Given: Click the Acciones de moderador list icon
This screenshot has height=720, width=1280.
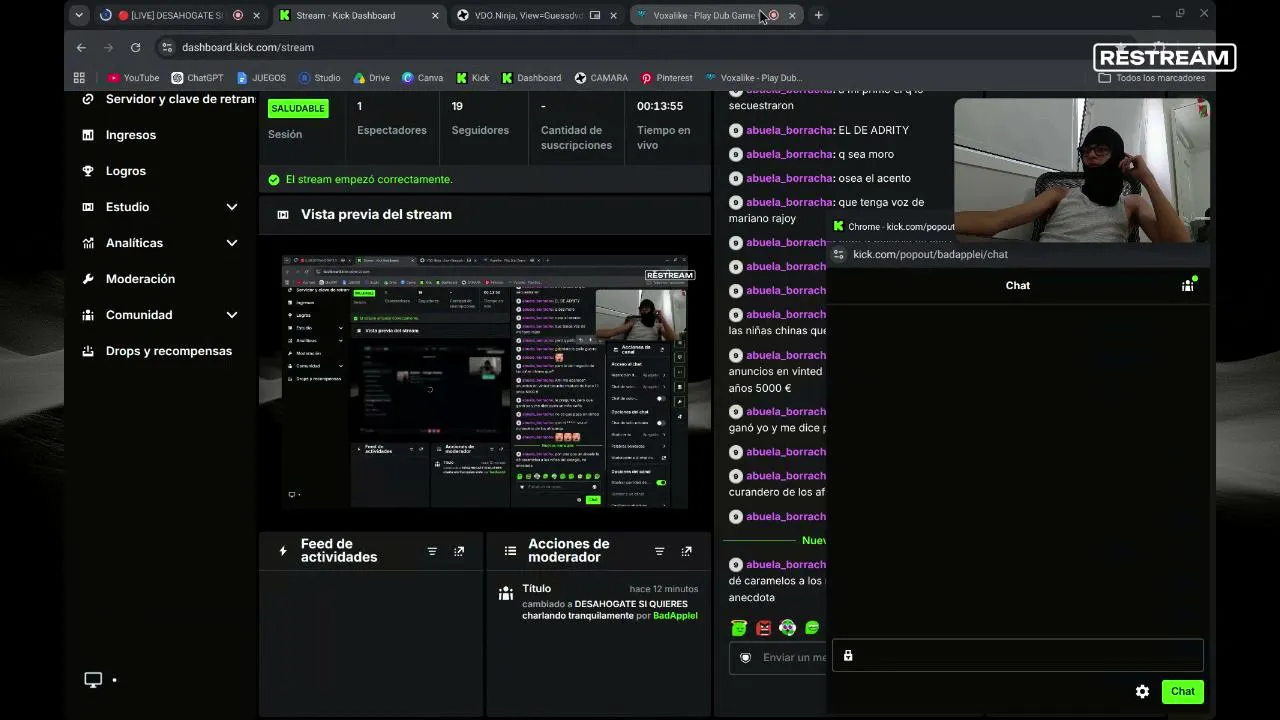Looking at the screenshot, I should pos(510,551).
